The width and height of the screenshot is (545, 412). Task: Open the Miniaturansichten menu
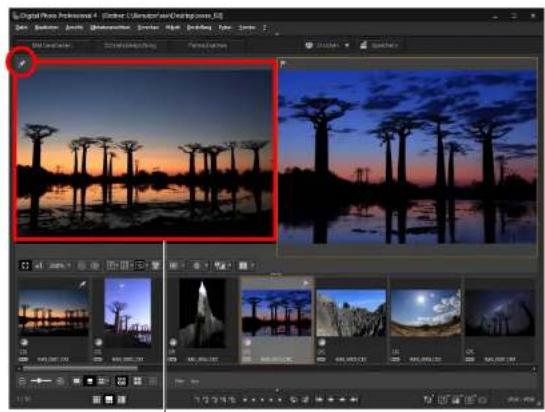coord(110,27)
